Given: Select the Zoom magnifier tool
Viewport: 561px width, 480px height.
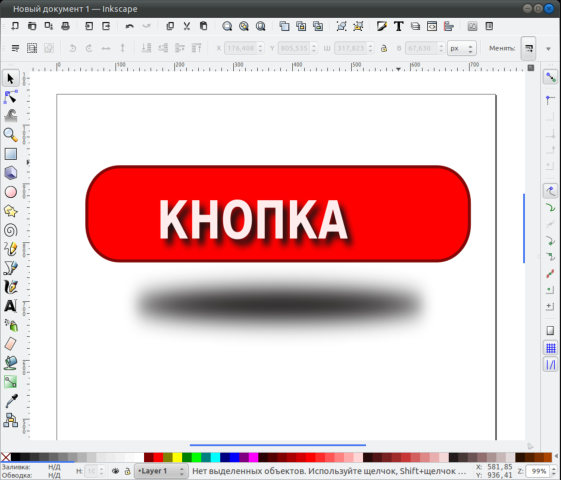Looking at the screenshot, I should point(11,135).
